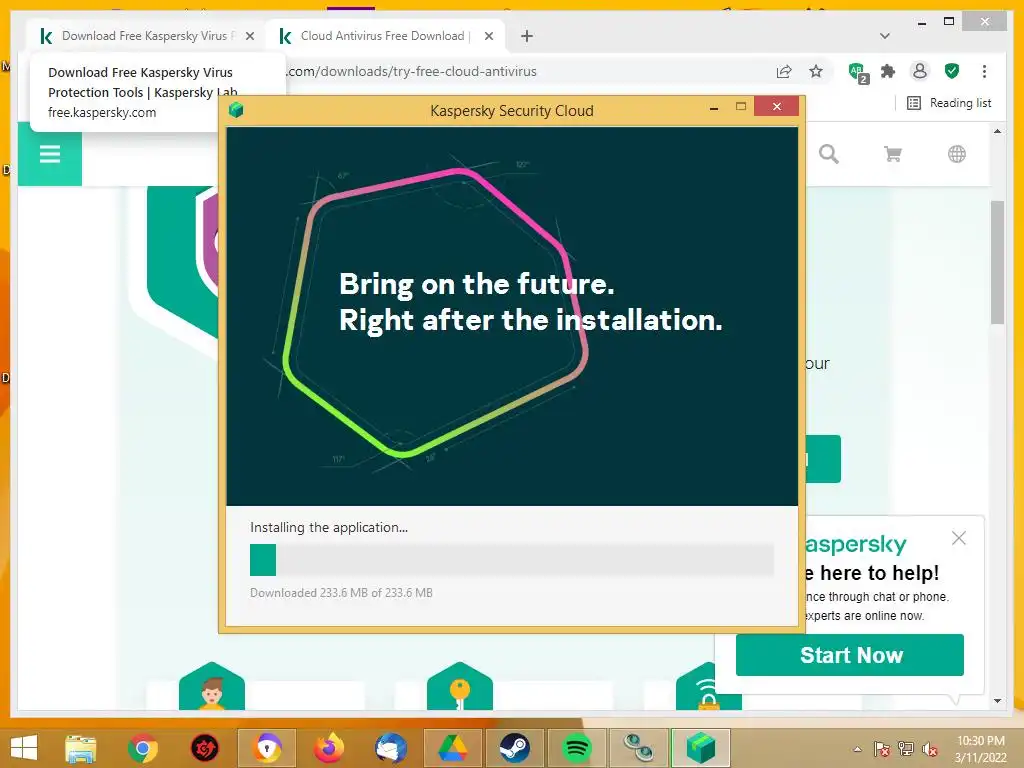Open the Chrome profile avatar
This screenshot has height=768, width=1024.
(920, 71)
